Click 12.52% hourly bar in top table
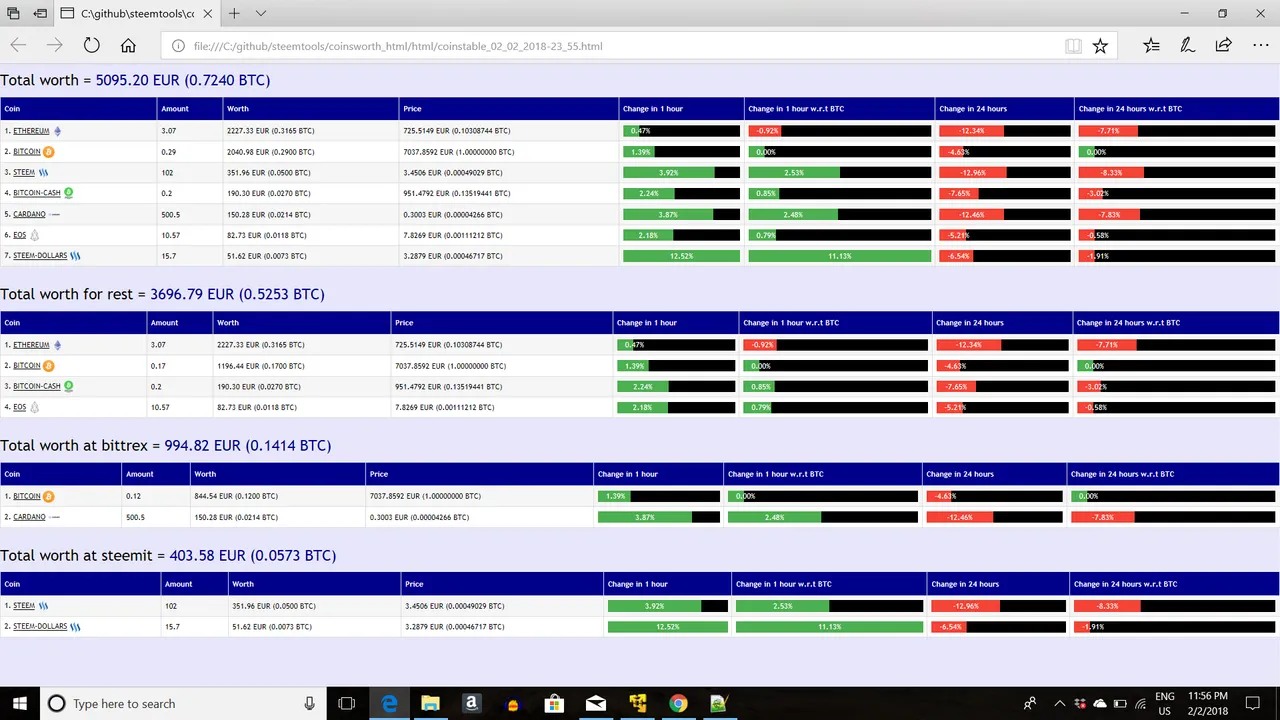This screenshot has width=1280, height=720. pos(681,256)
